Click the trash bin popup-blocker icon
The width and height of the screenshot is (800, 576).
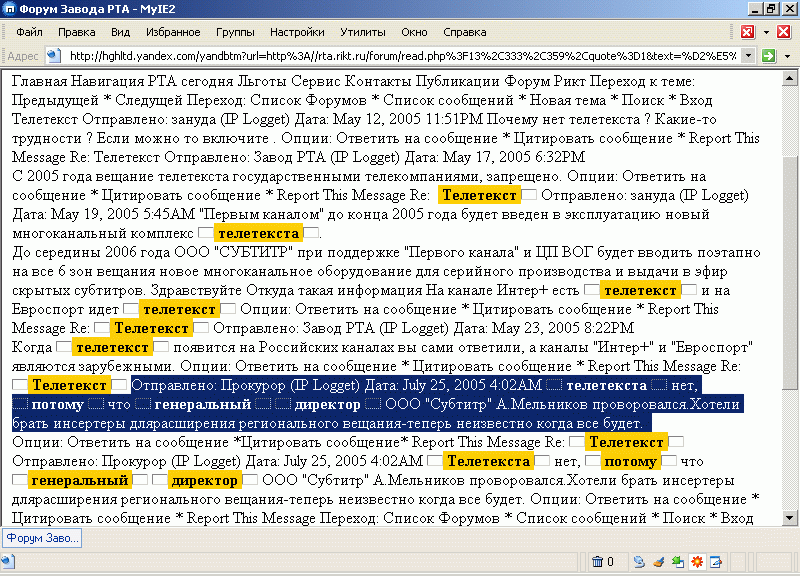tap(597, 562)
